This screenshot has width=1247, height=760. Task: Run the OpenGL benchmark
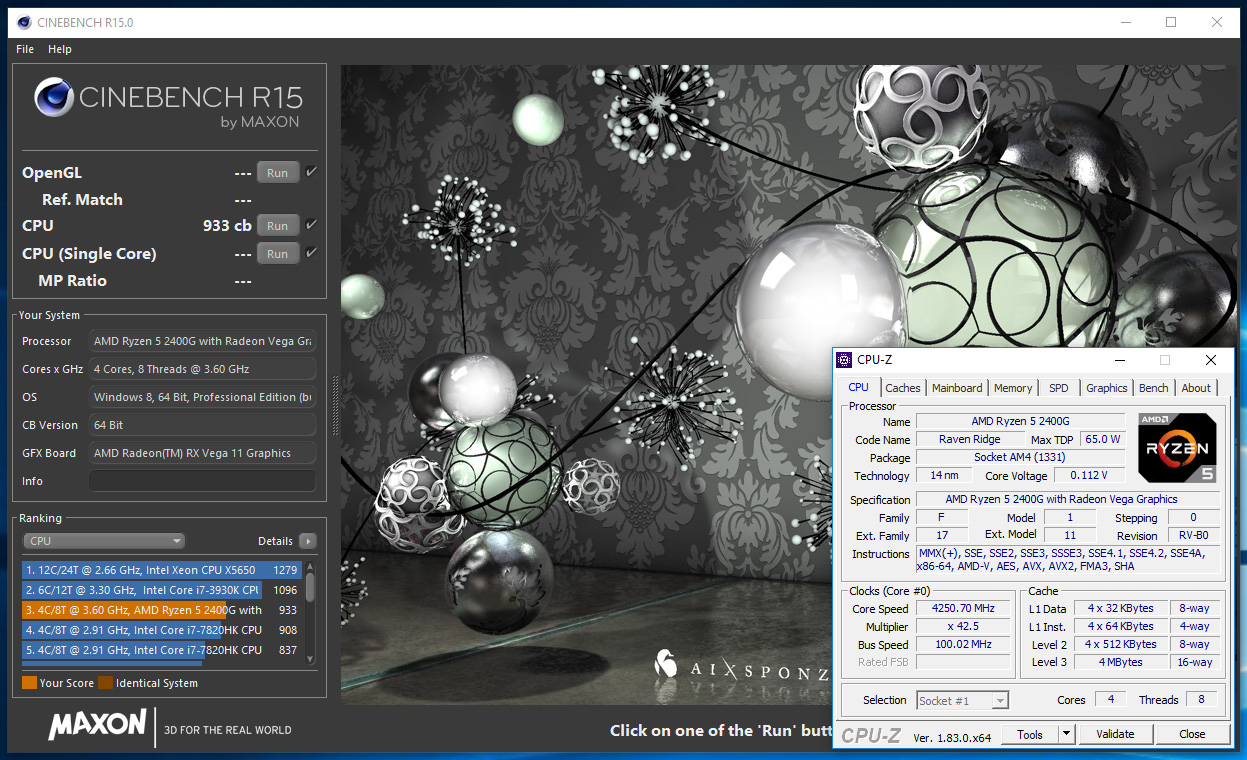pos(278,172)
